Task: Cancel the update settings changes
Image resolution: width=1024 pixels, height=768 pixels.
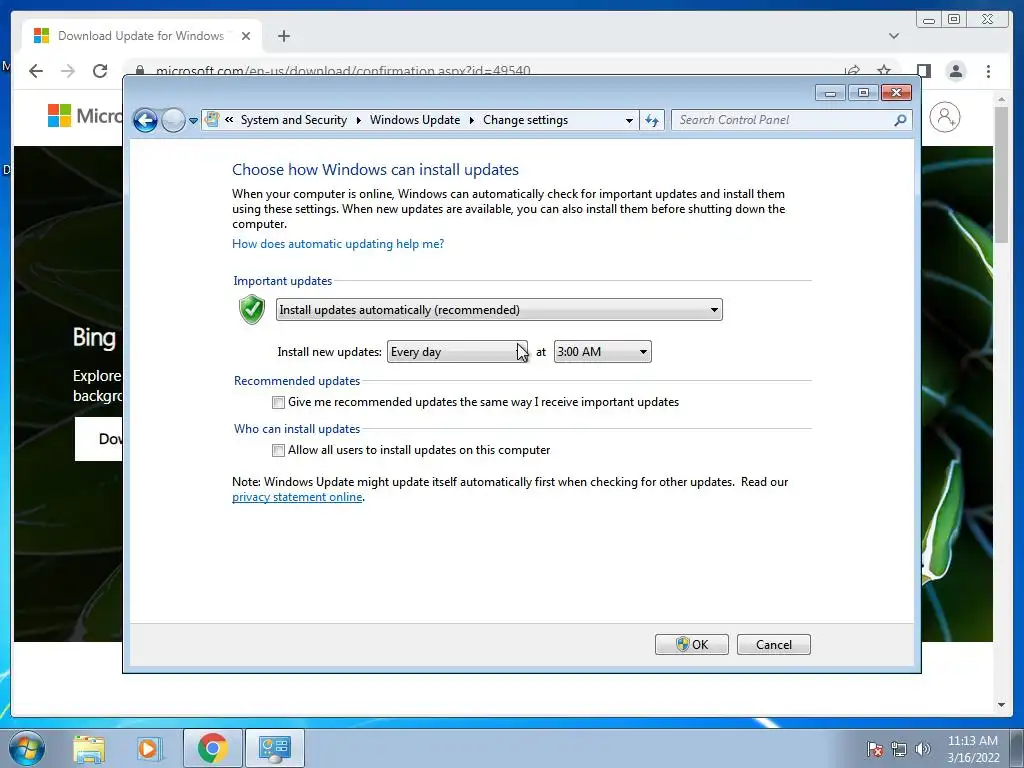Action: tap(774, 645)
